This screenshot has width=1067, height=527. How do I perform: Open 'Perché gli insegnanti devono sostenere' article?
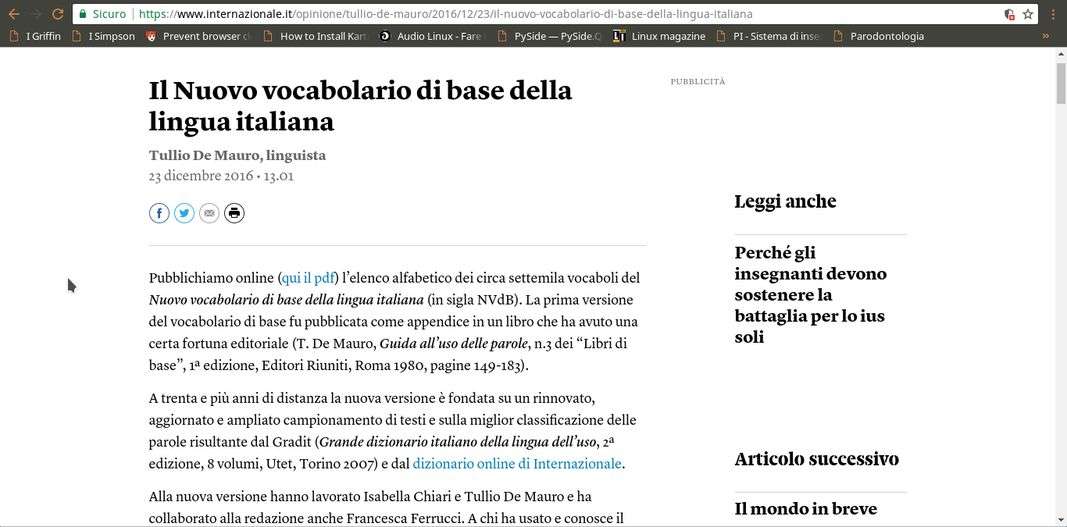click(810, 295)
